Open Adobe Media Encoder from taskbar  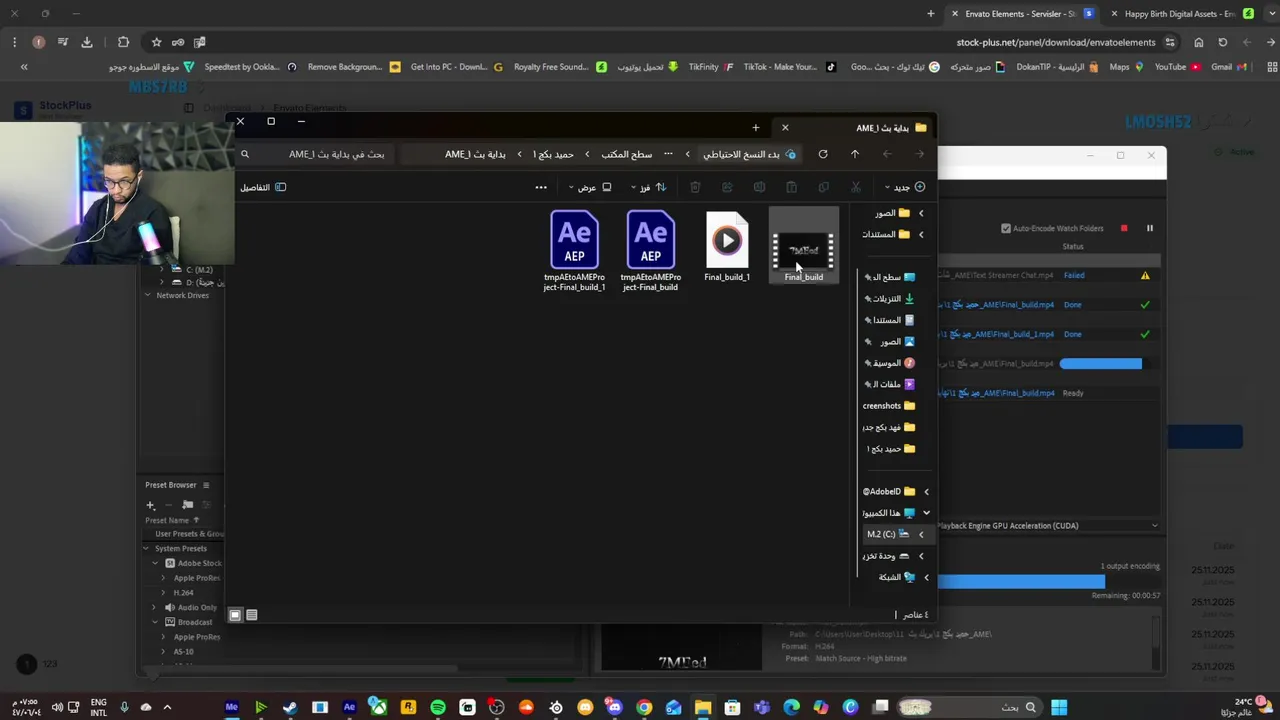click(231, 707)
